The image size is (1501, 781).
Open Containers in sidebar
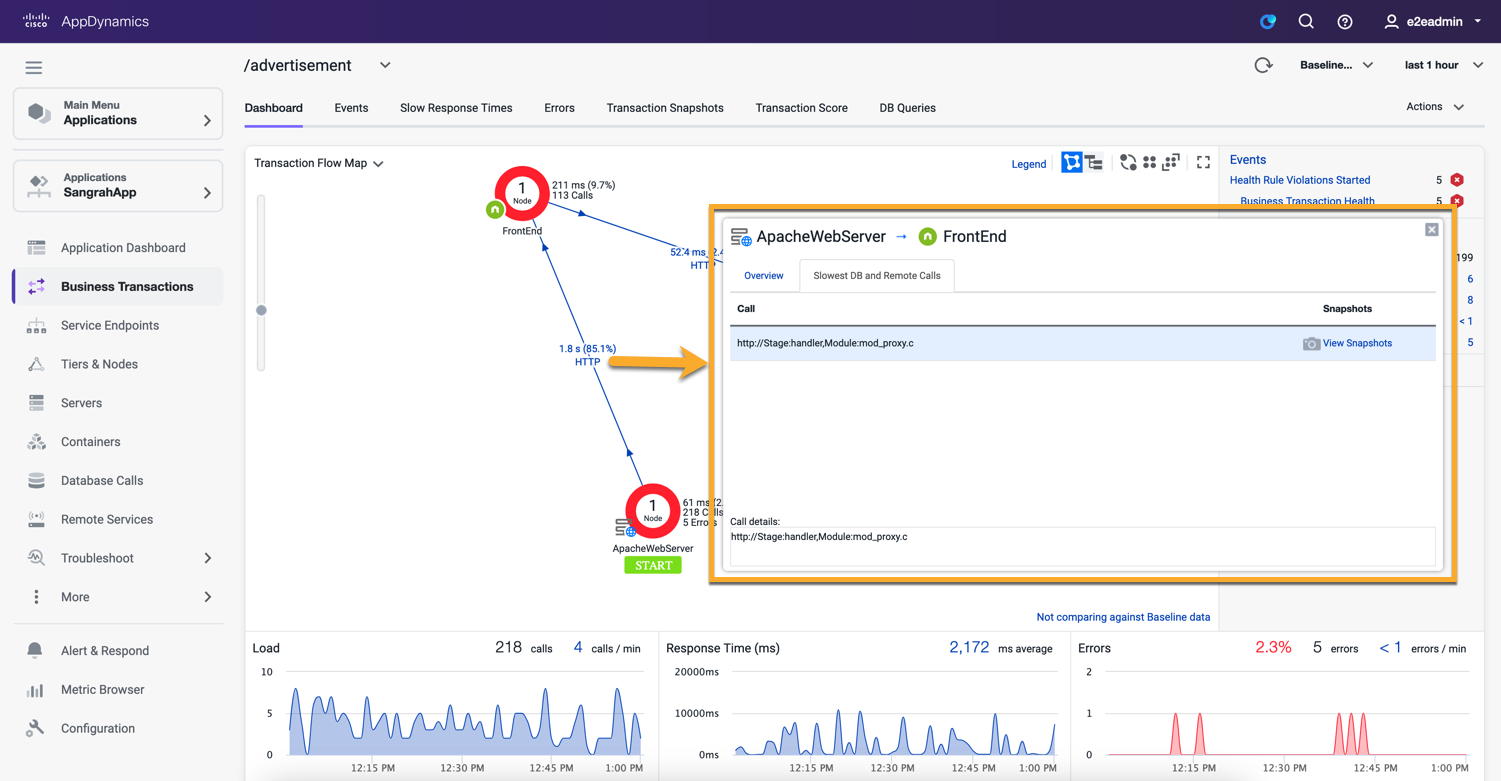[x=119, y=442]
